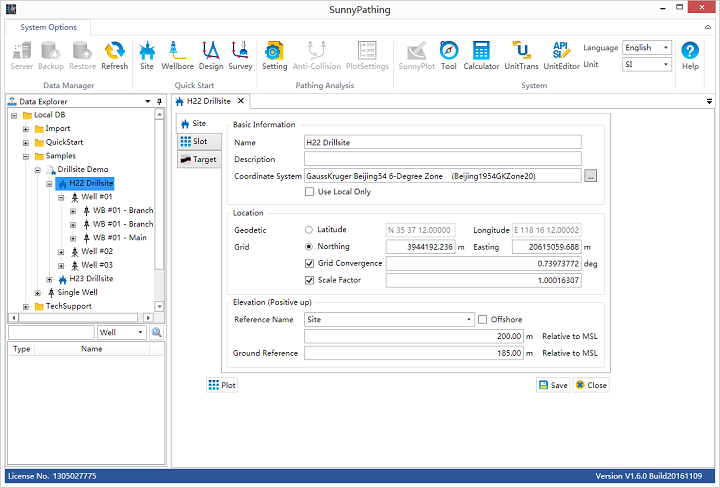Activate the H22 Drillsite document tab
Viewport: 720px width, 488px height.
tap(208, 101)
